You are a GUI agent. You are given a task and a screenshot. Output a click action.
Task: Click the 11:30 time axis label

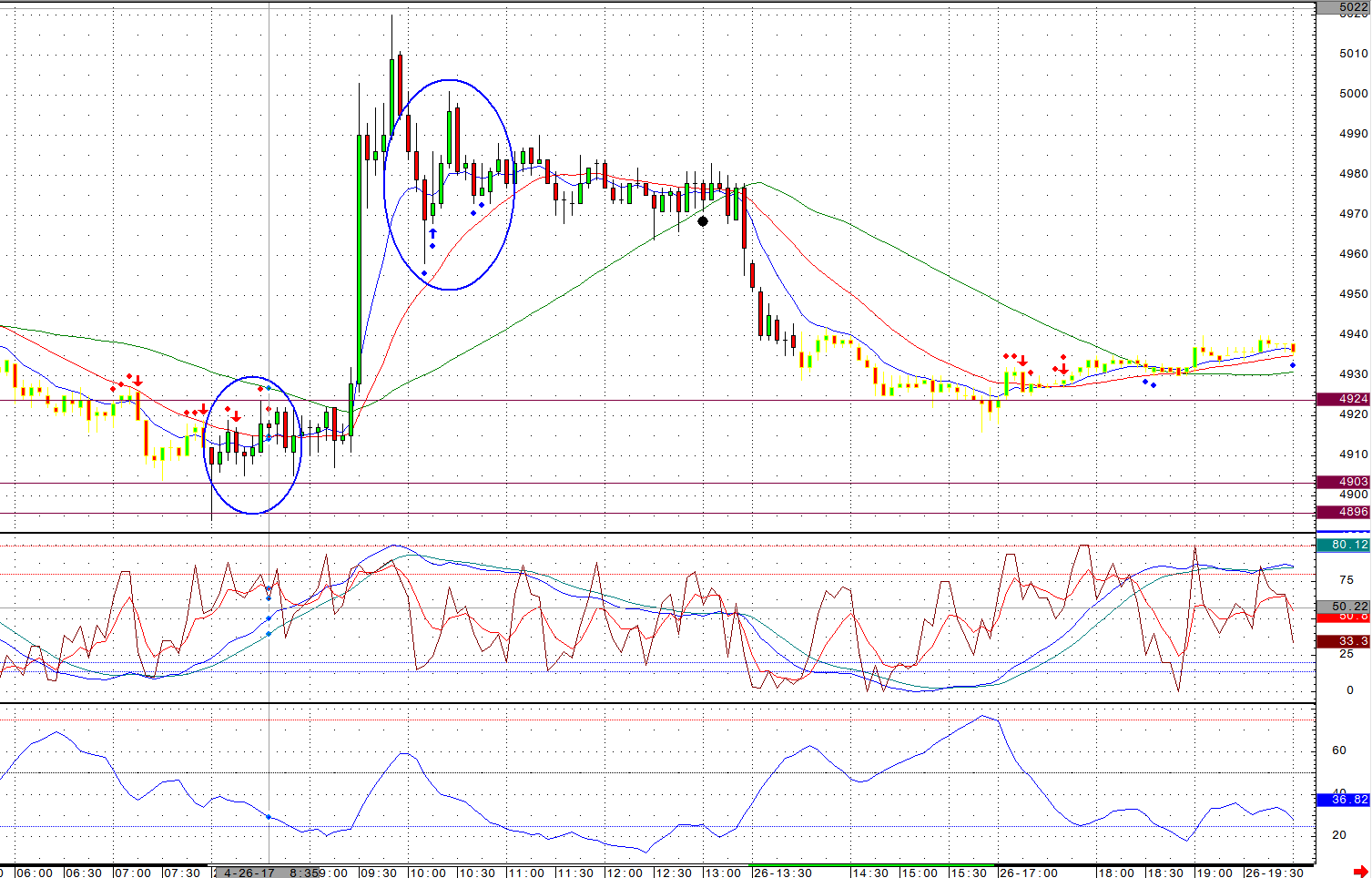(575, 873)
